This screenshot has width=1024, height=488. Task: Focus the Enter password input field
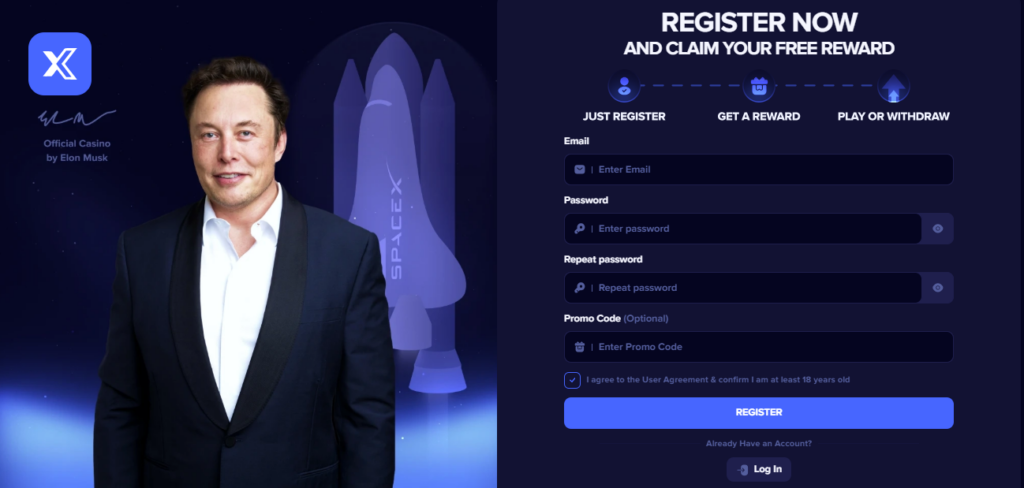click(x=743, y=229)
